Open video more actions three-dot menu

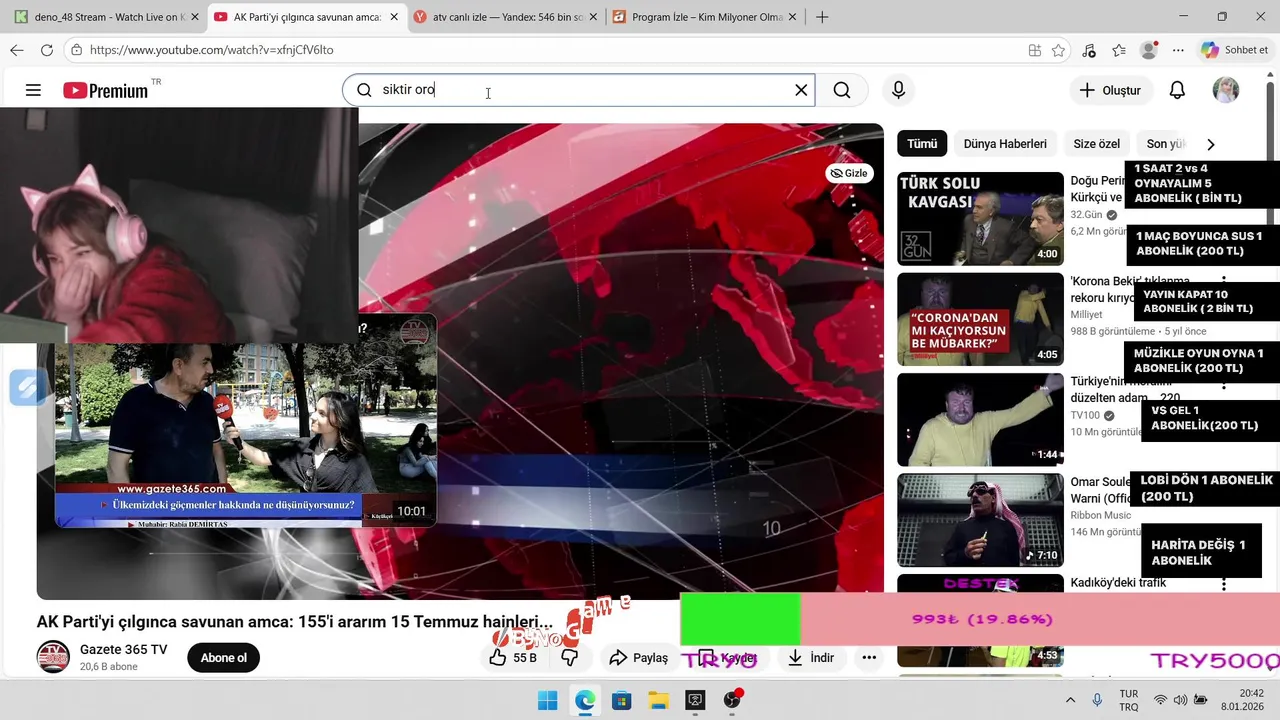click(x=869, y=657)
